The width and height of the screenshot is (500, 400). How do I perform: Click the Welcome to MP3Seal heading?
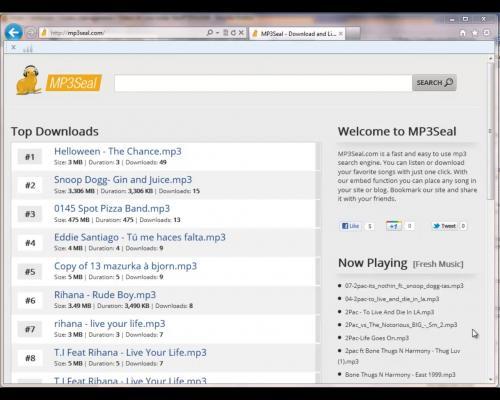coord(397,131)
